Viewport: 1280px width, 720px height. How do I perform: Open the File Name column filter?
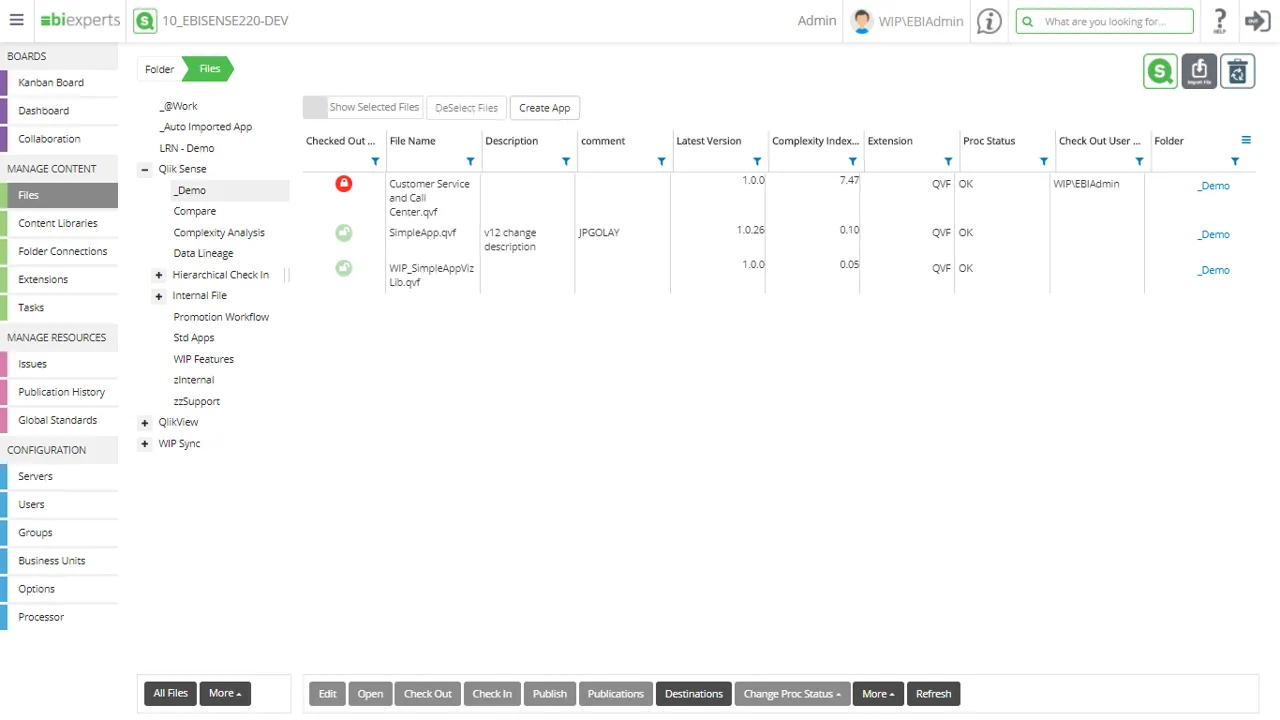click(x=470, y=161)
